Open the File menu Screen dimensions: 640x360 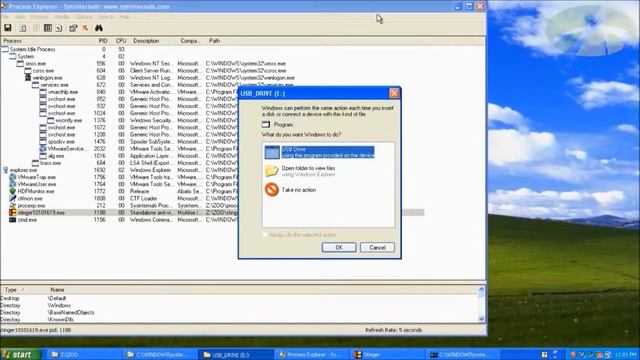pos(5,17)
